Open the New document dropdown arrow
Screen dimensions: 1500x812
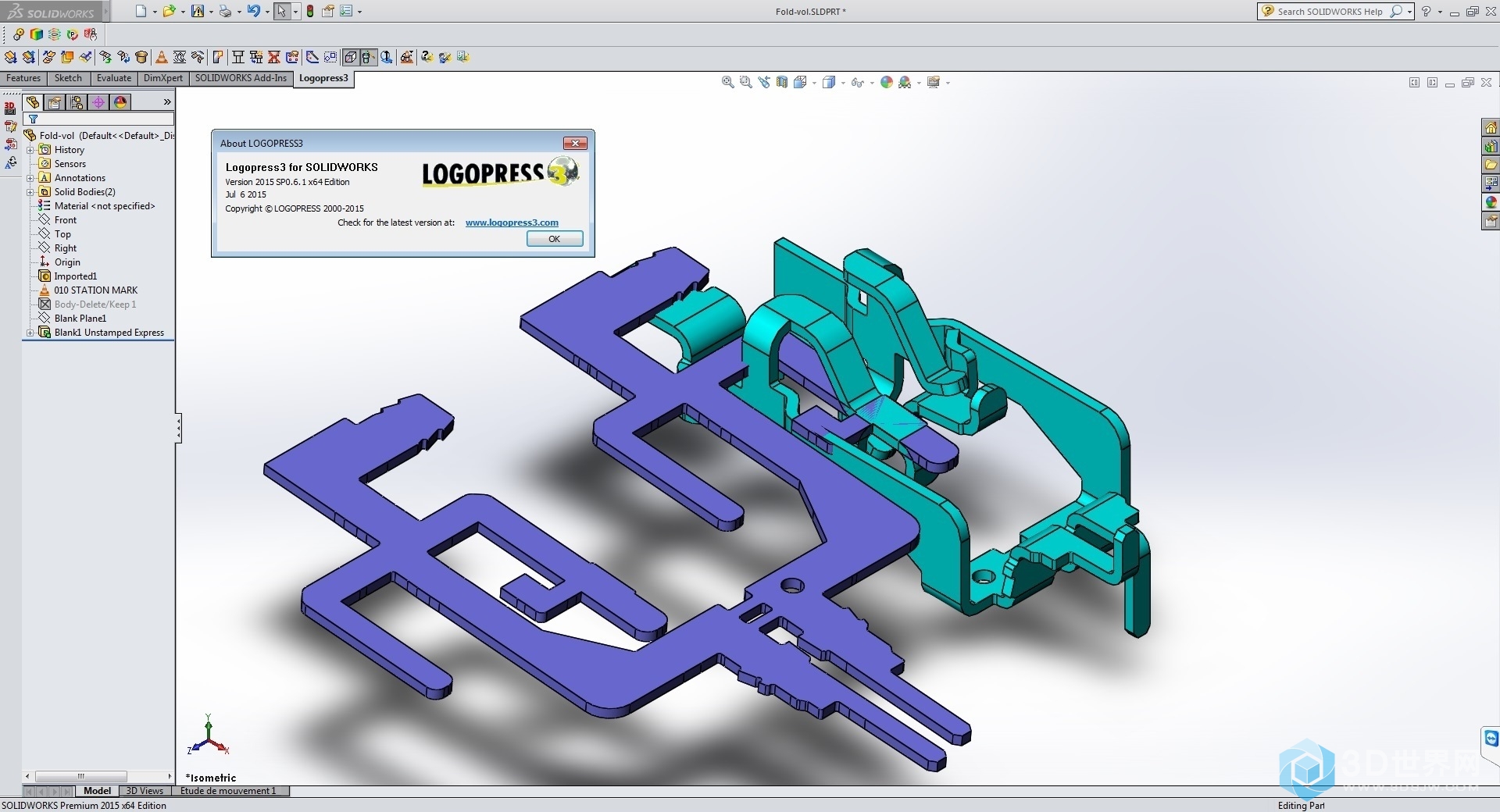(x=155, y=12)
